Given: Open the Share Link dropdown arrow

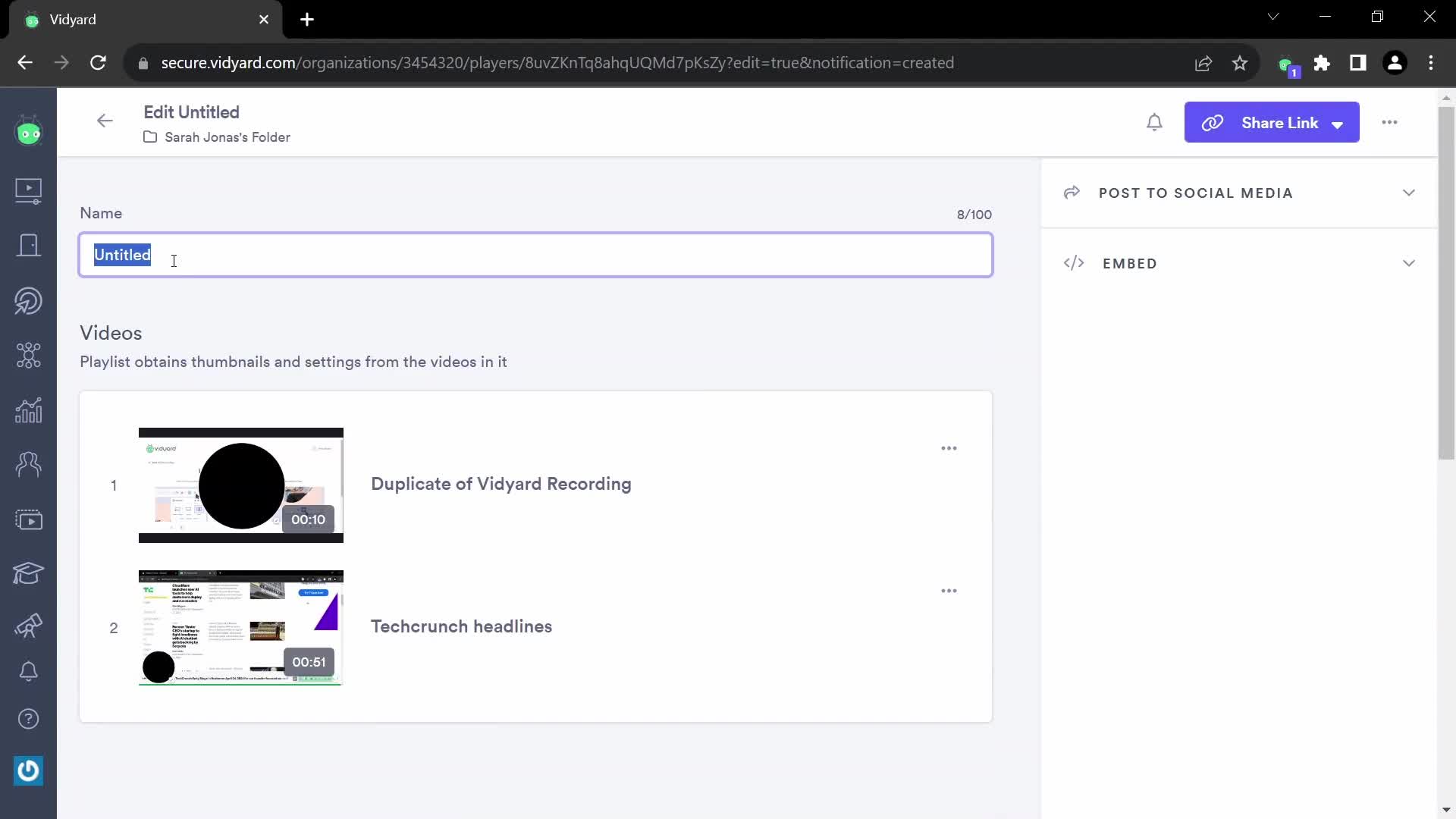Looking at the screenshot, I should (x=1338, y=124).
